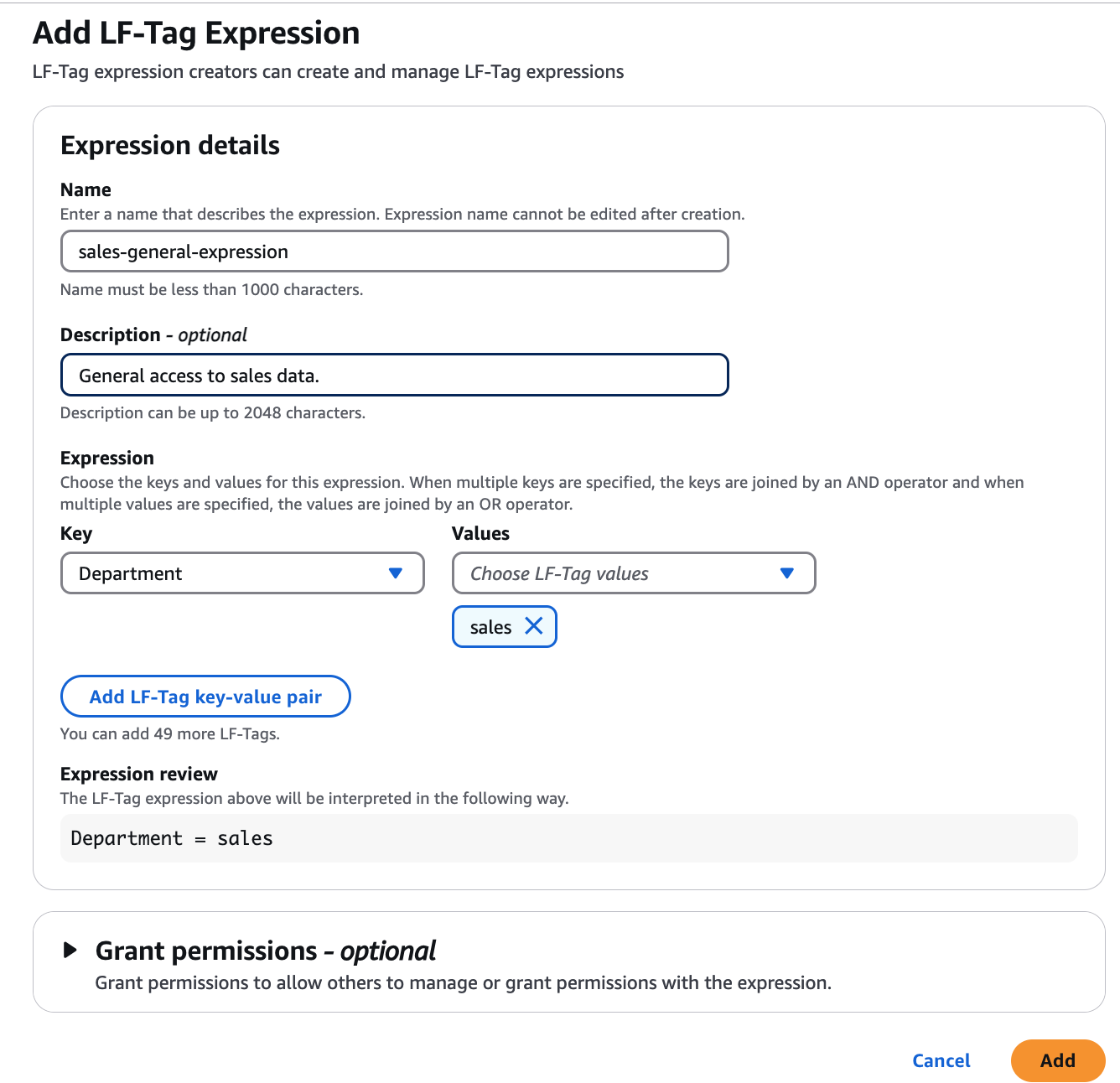Click Add LF-Tag key-value pair
The width and height of the screenshot is (1120, 1083).
click(x=205, y=697)
